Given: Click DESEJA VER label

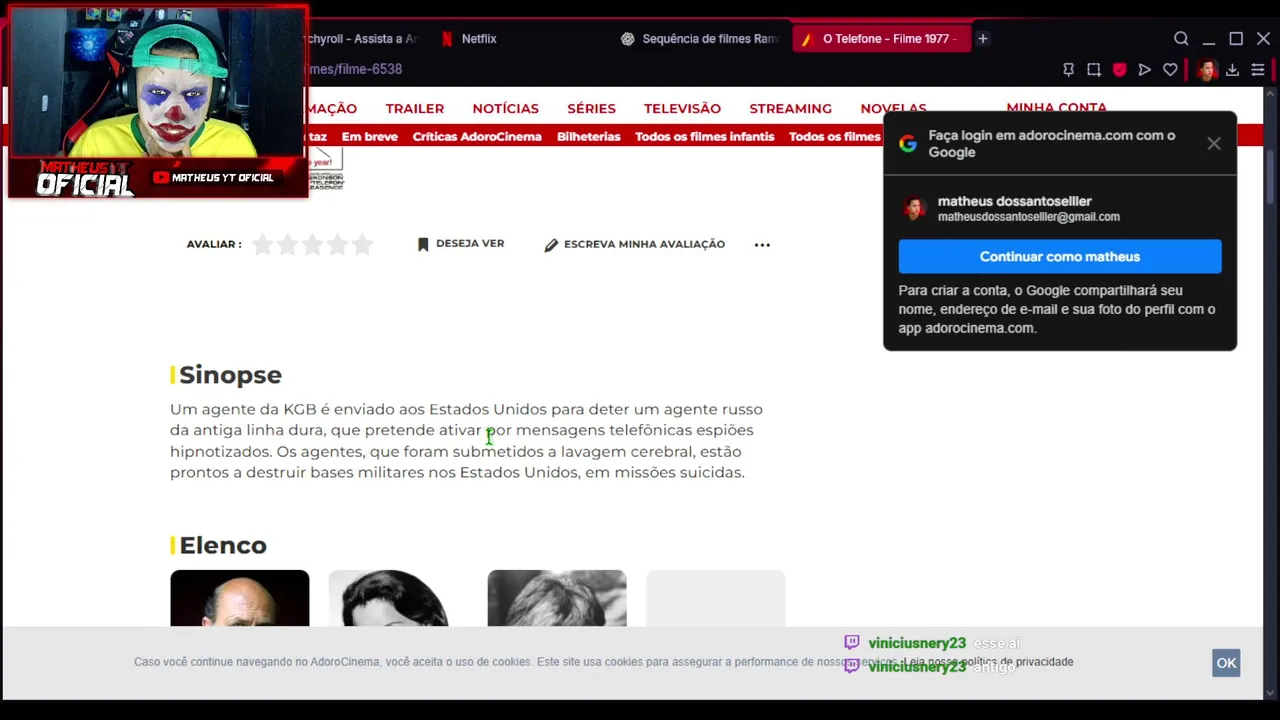Looking at the screenshot, I should point(470,244).
